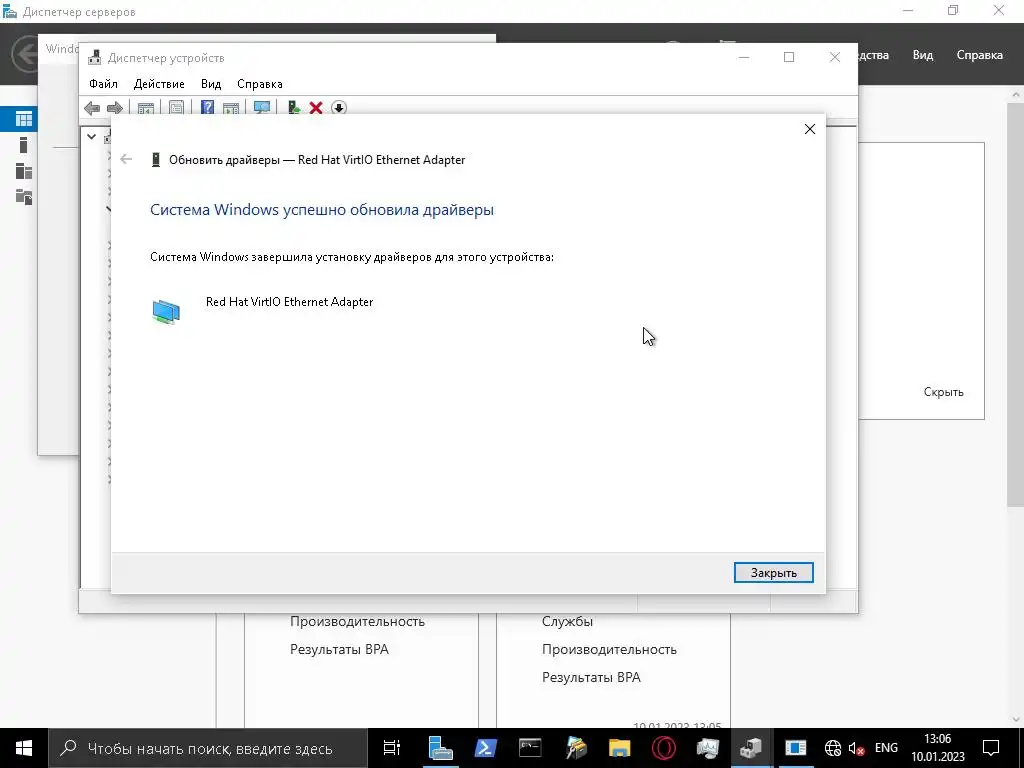Close the update drivers dialog with X
The width and height of the screenshot is (1024, 768).
(x=810, y=129)
